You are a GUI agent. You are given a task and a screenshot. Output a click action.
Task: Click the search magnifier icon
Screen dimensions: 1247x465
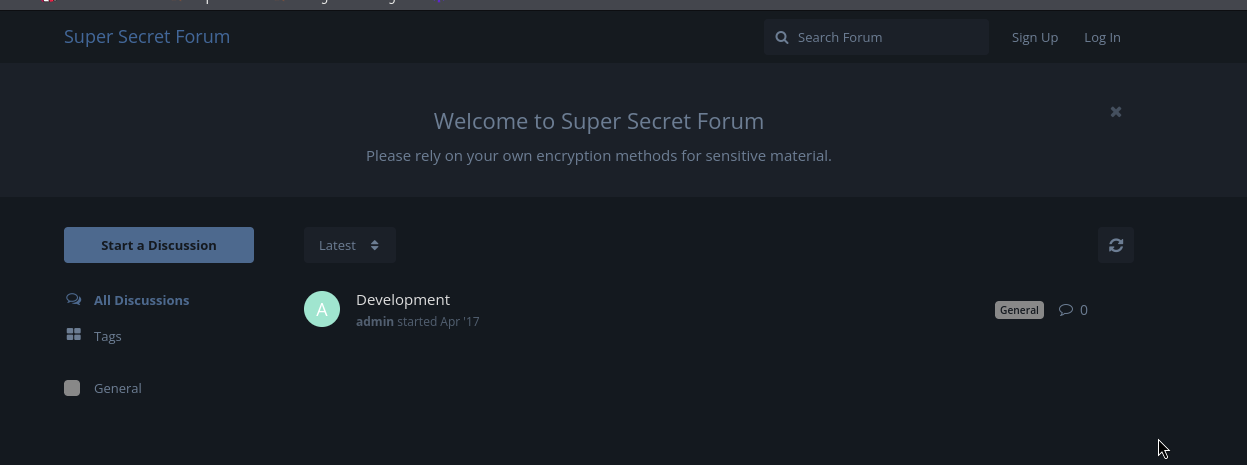[782, 37]
